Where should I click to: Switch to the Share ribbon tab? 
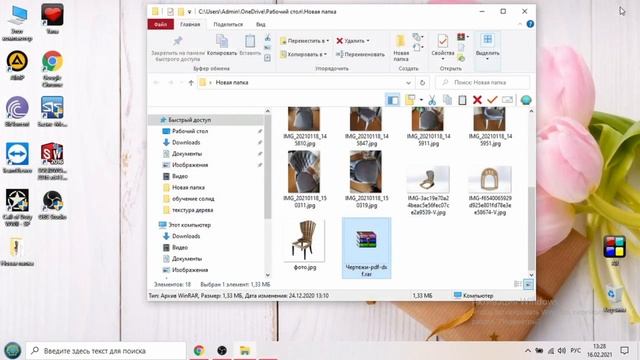pos(228,24)
